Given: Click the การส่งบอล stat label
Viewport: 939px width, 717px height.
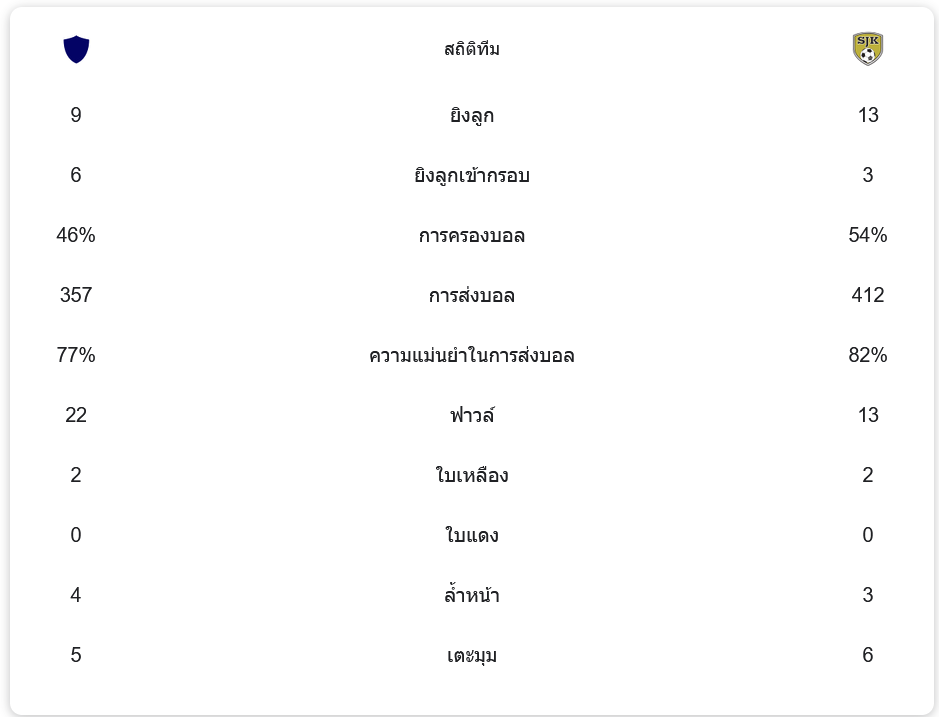Looking at the screenshot, I should (x=472, y=296).
